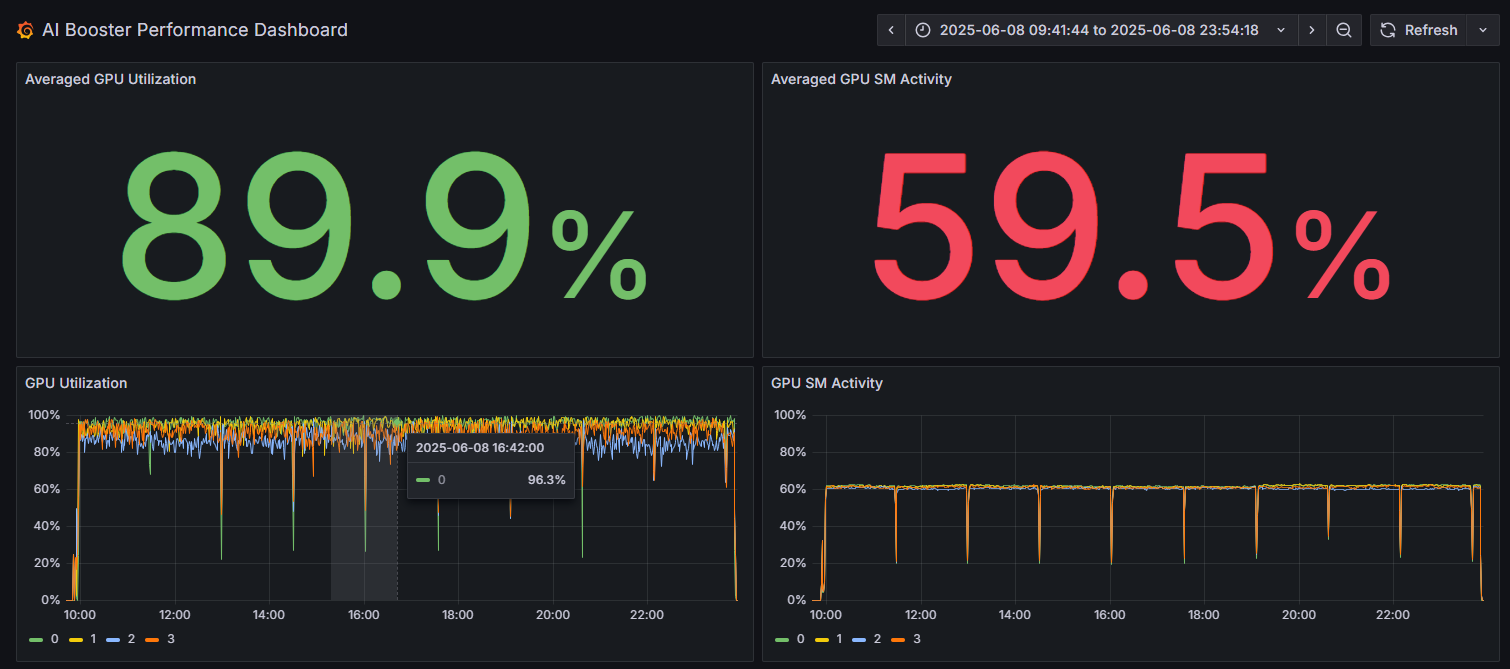Shift time range forward with right chevron
1510x669 pixels.
(x=1312, y=30)
